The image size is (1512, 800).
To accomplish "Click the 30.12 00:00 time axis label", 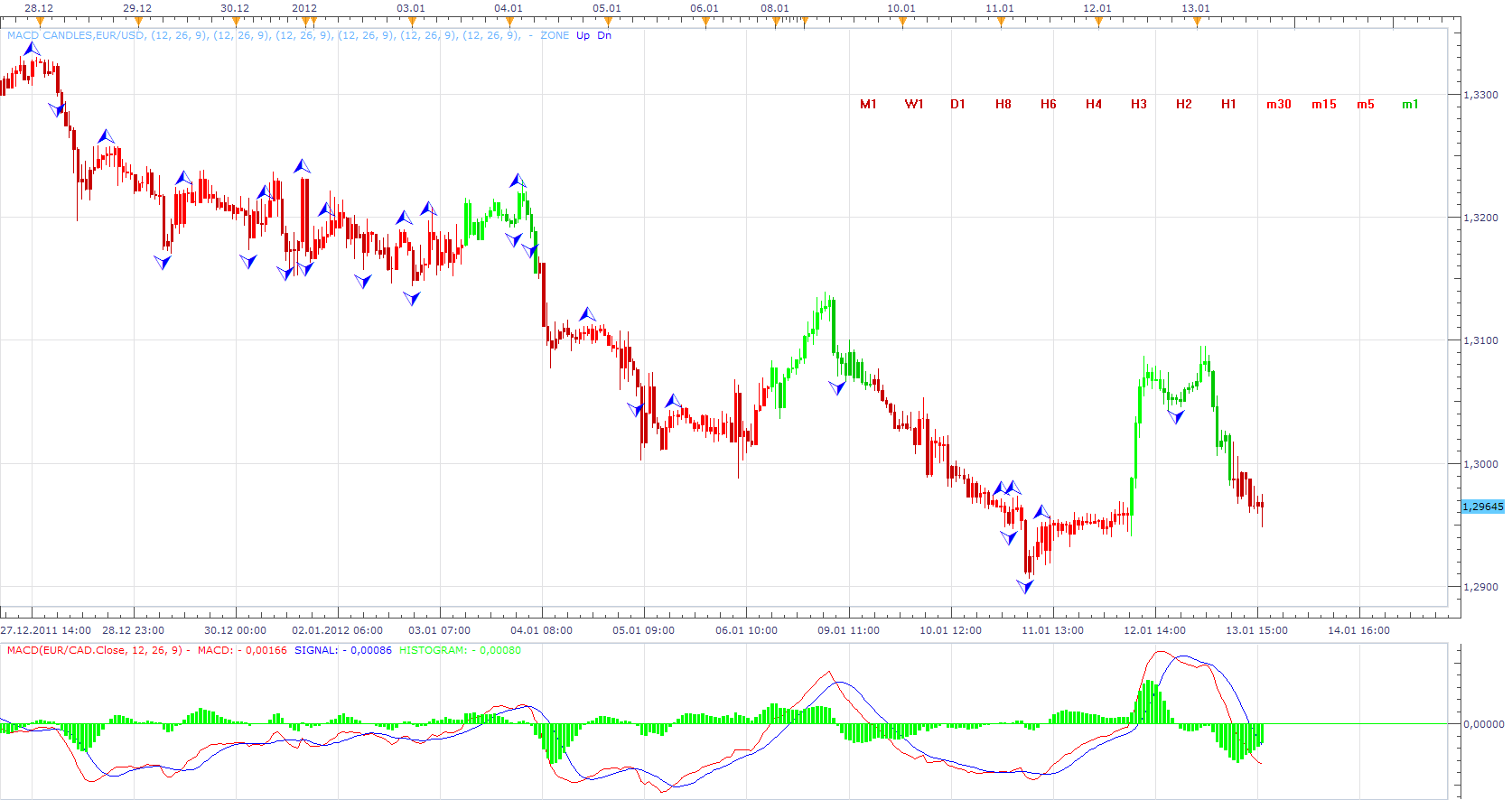I will click(x=236, y=630).
